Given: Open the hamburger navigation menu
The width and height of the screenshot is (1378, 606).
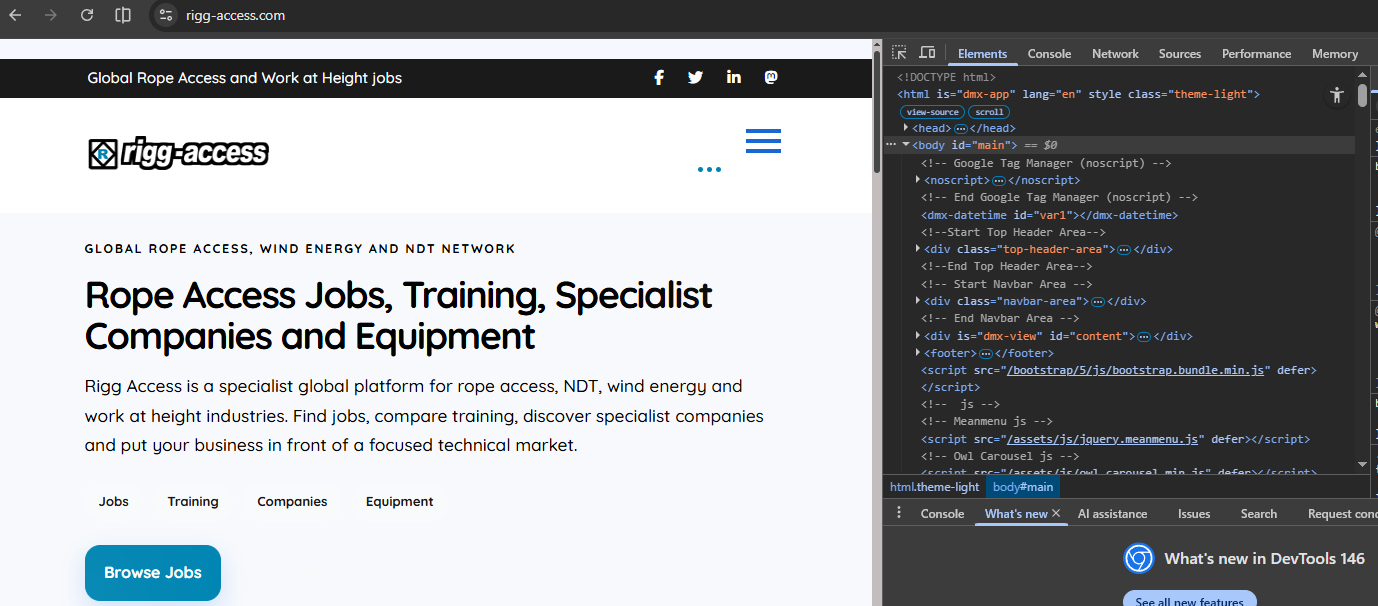Looking at the screenshot, I should [763, 141].
